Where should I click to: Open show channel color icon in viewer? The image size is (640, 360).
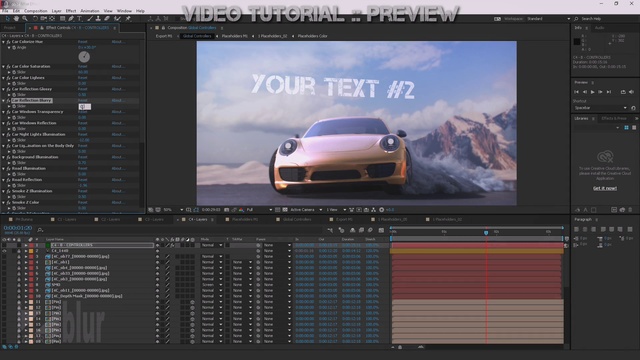coord(241,210)
